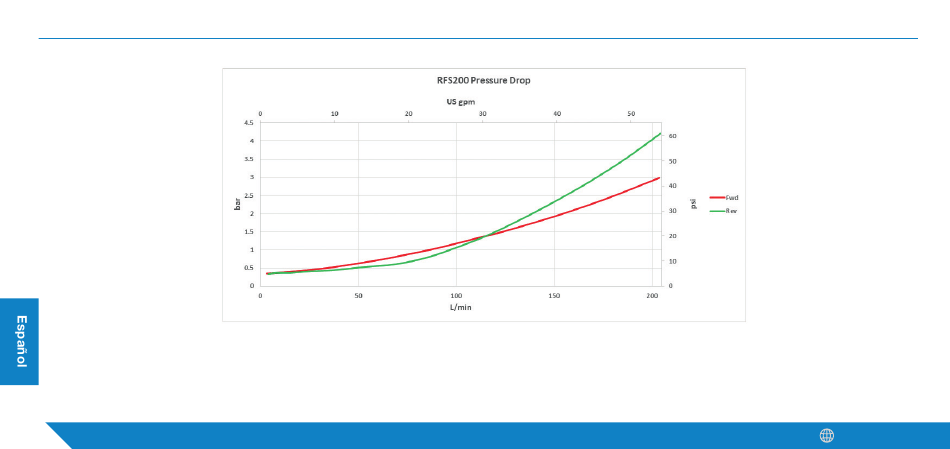Viewport: 950px width, 449px height.
Task: Click the 30 US gpm tick label
Action: (483, 114)
